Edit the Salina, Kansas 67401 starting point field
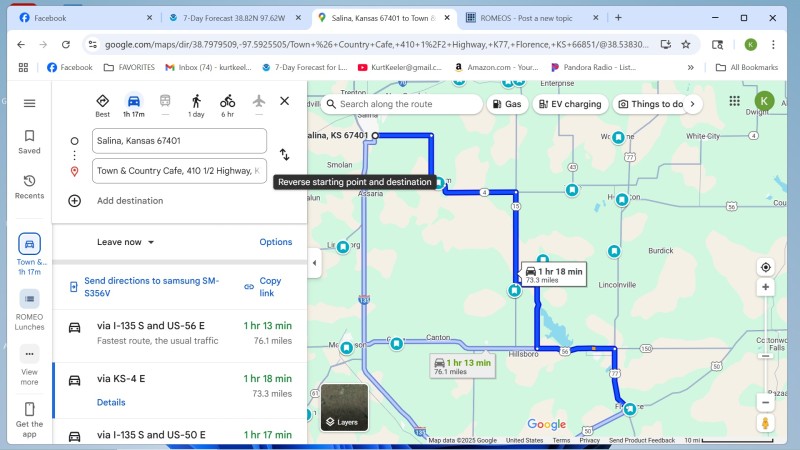Viewport: 800px width, 450px height. [x=179, y=141]
